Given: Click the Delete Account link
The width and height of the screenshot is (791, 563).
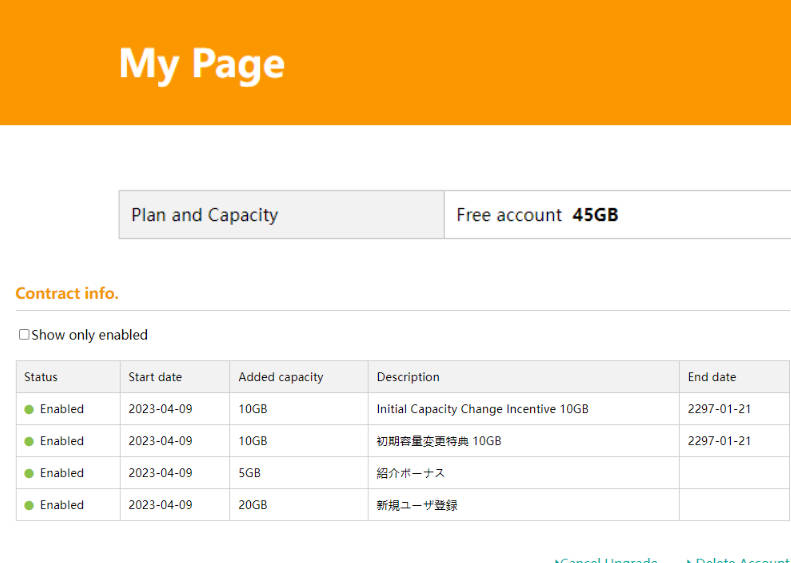Looking at the screenshot, I should click(741, 559).
